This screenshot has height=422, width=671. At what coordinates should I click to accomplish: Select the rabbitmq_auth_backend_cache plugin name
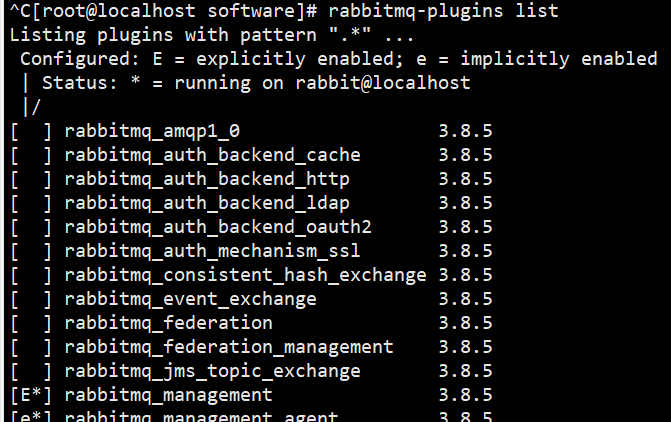[x=212, y=155]
